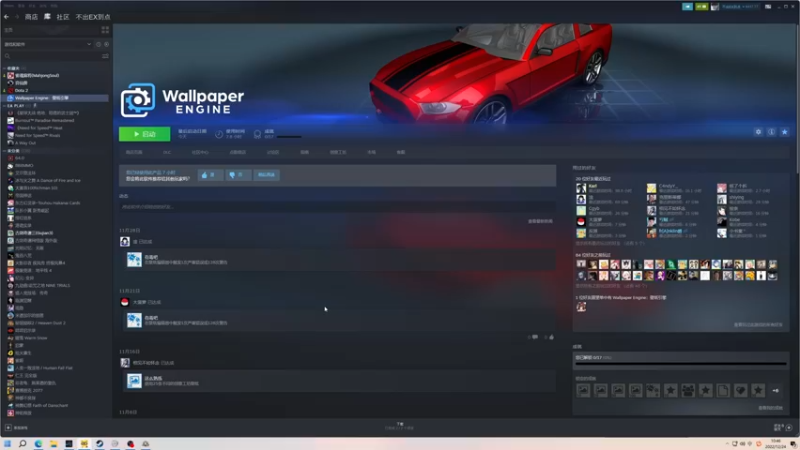Open collections grid view in library header

(105, 30)
